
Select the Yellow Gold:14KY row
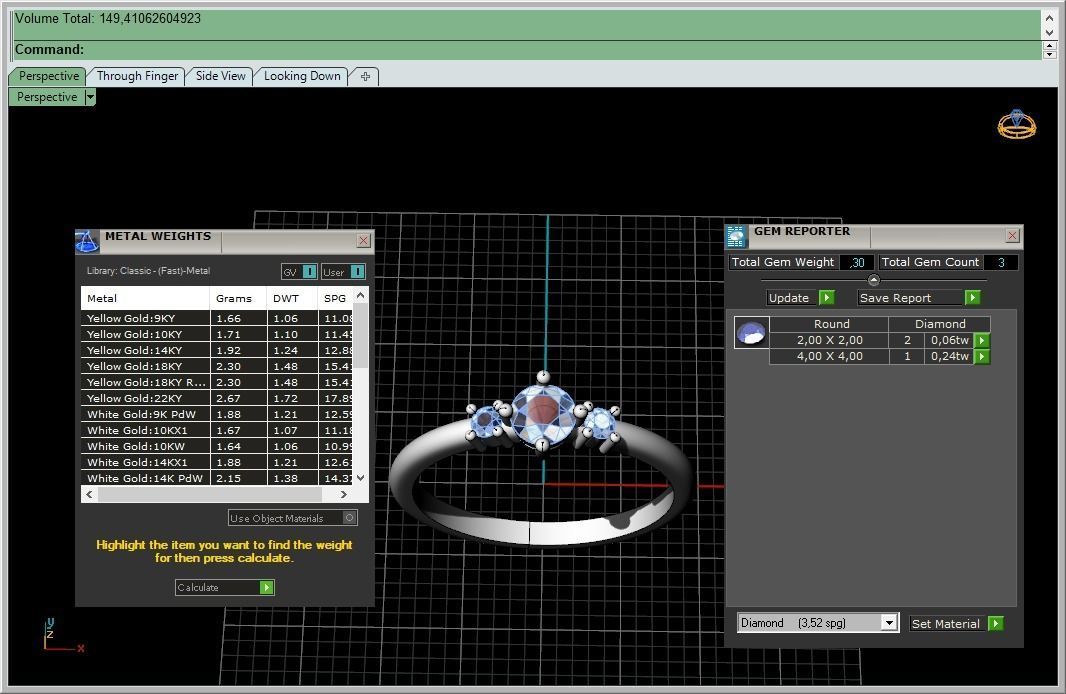217,350
